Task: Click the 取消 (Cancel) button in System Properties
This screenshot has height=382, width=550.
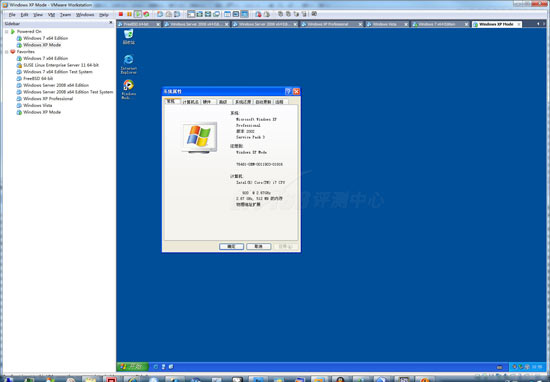Action: pyautogui.click(x=259, y=247)
